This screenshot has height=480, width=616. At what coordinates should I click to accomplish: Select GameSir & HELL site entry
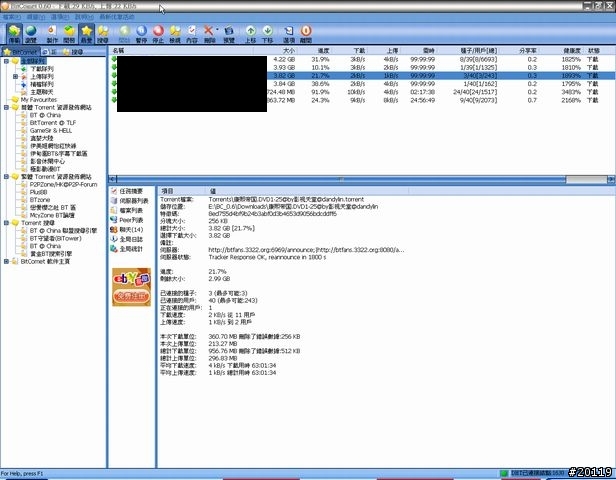click(51, 130)
